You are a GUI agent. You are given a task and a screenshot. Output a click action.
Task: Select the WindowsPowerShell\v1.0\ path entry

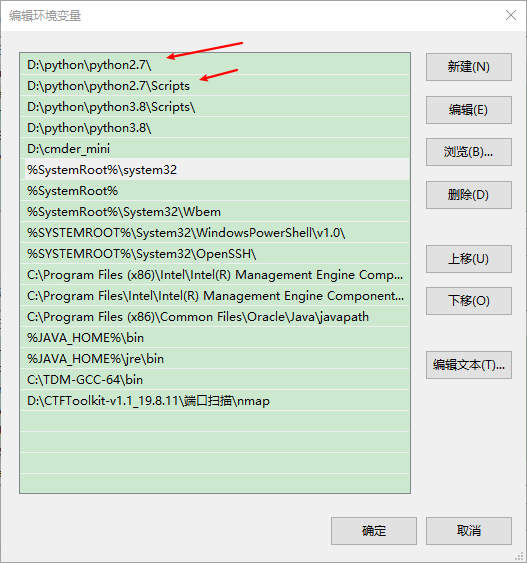215,233
